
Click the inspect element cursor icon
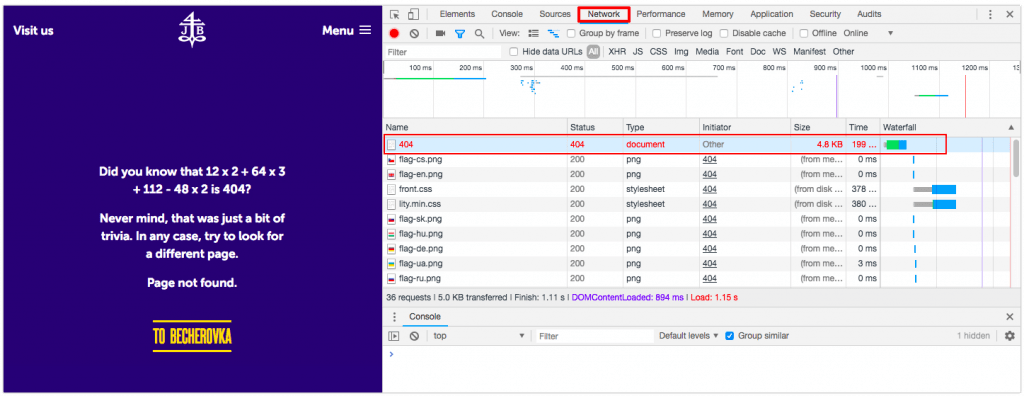pyautogui.click(x=394, y=14)
